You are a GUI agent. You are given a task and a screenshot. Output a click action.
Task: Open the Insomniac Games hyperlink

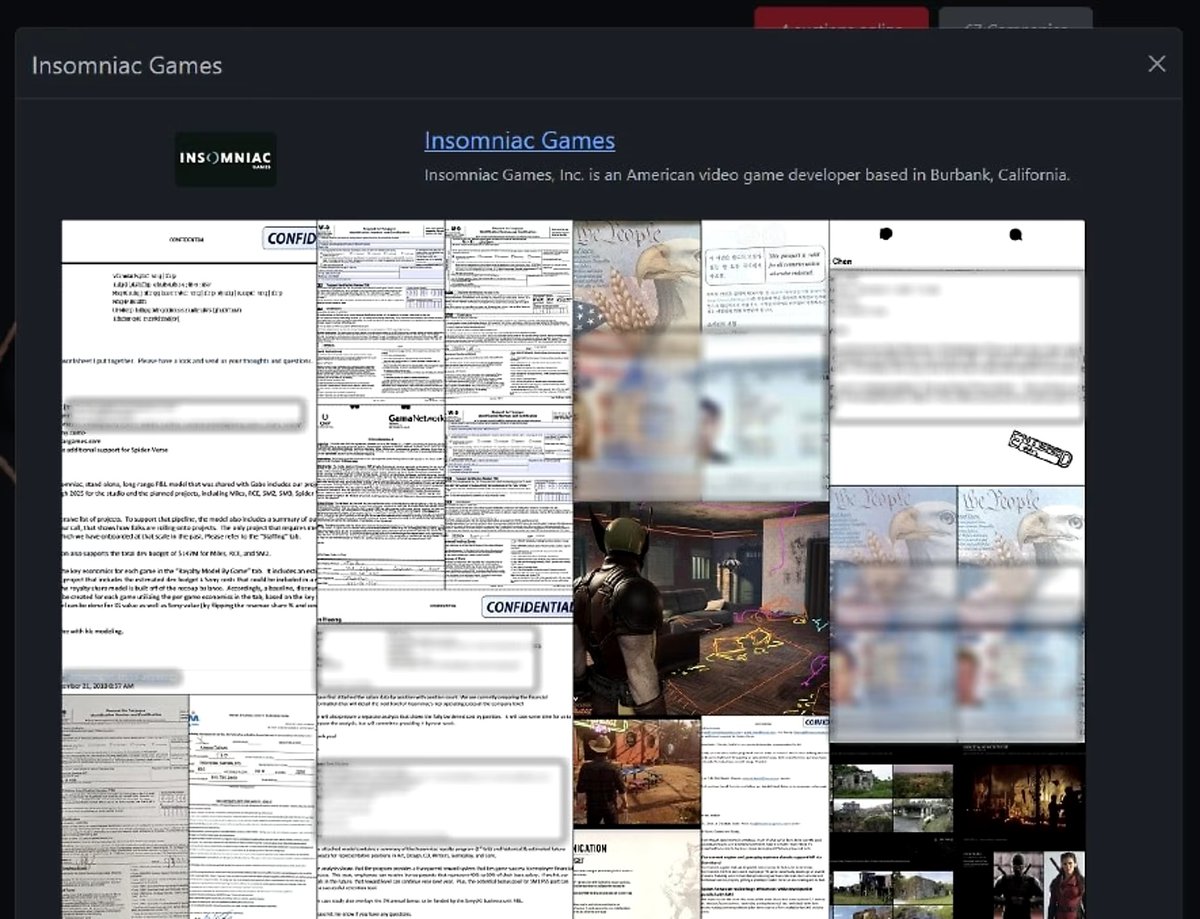tap(519, 140)
